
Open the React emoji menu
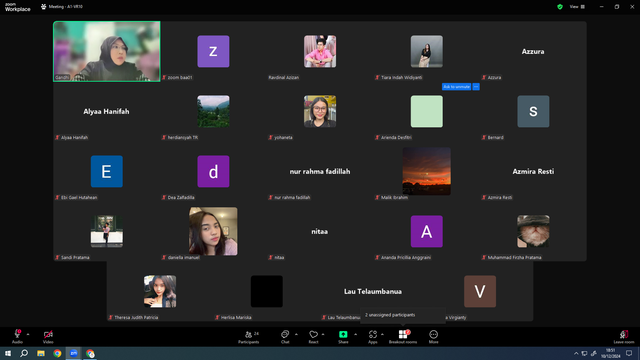(x=313, y=336)
